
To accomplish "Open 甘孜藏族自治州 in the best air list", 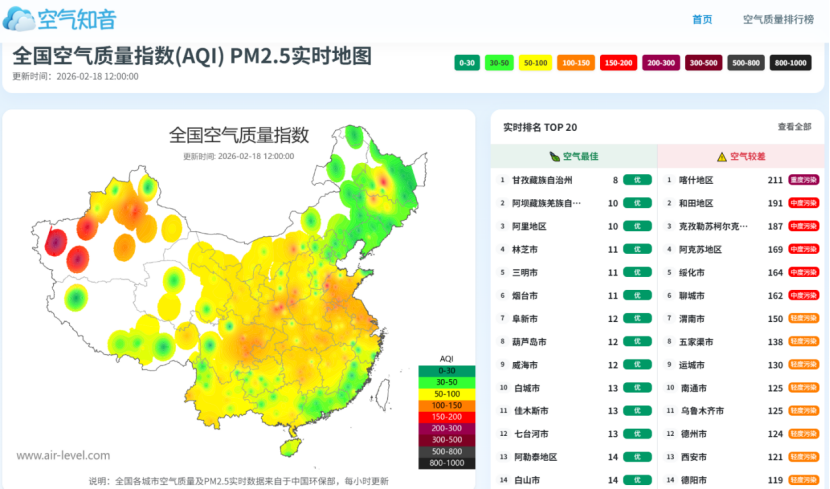I will 542,180.
